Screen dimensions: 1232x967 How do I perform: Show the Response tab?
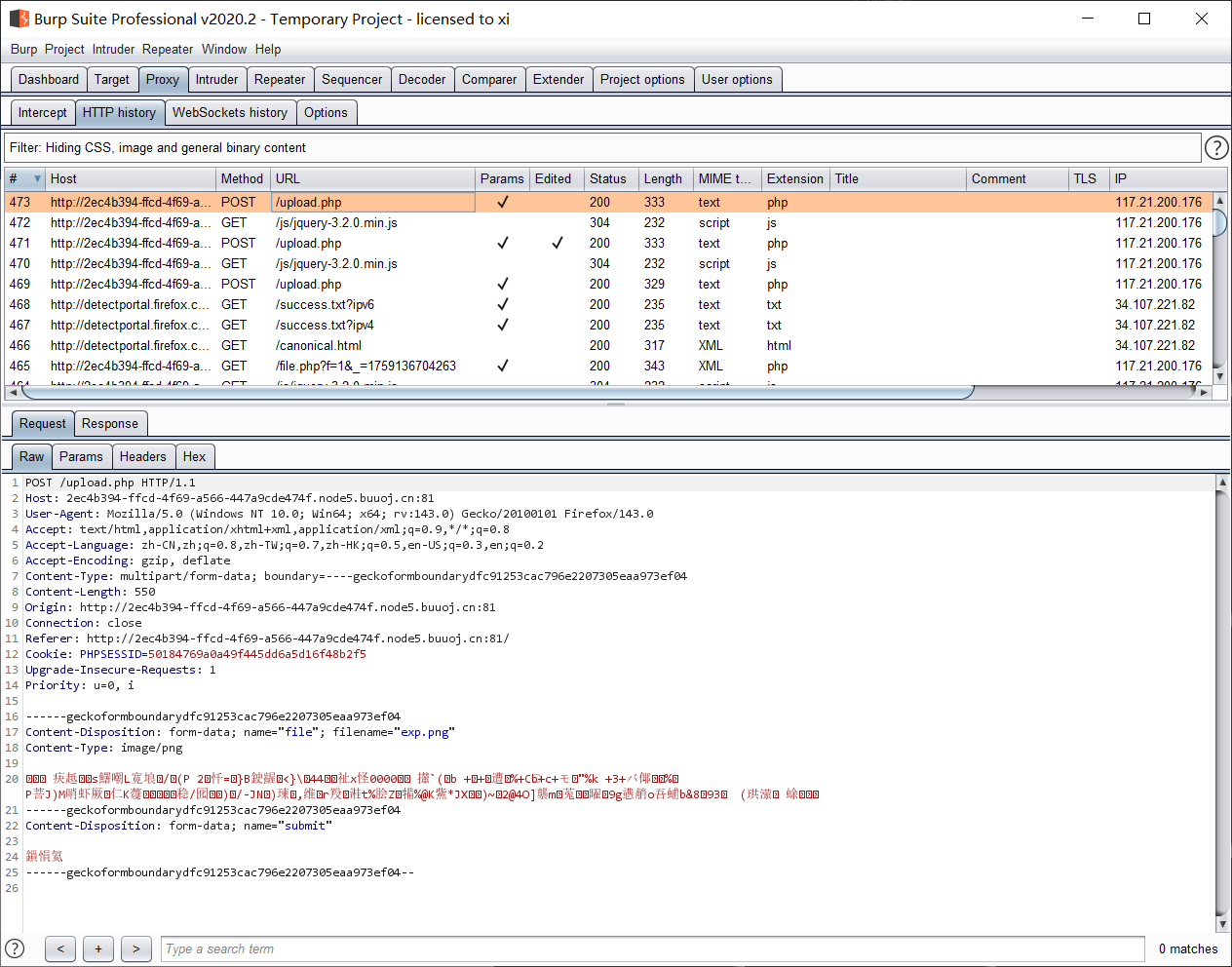point(110,424)
